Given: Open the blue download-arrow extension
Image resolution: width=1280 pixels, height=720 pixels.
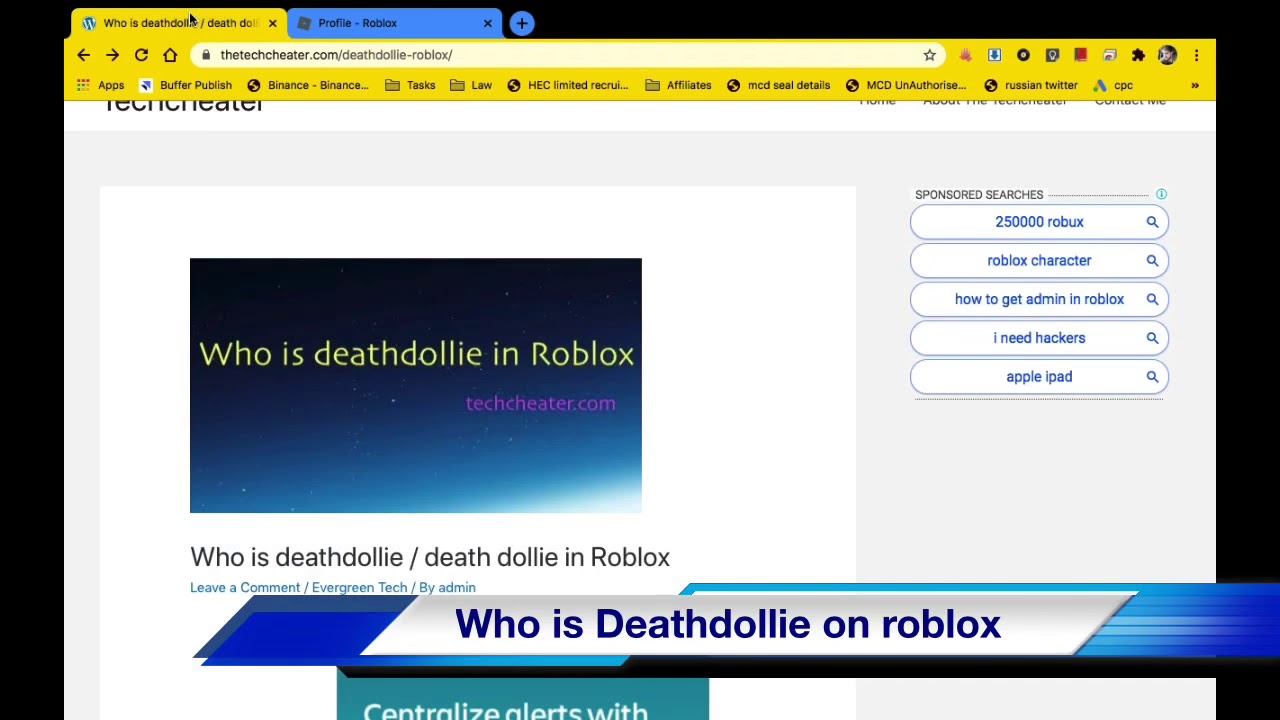Looking at the screenshot, I should click(994, 55).
